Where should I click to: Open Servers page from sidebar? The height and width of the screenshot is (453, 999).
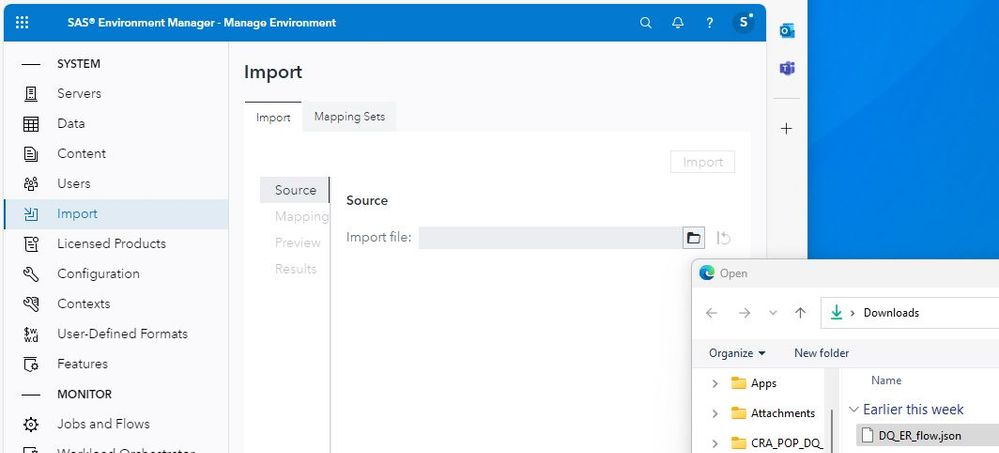point(79,94)
